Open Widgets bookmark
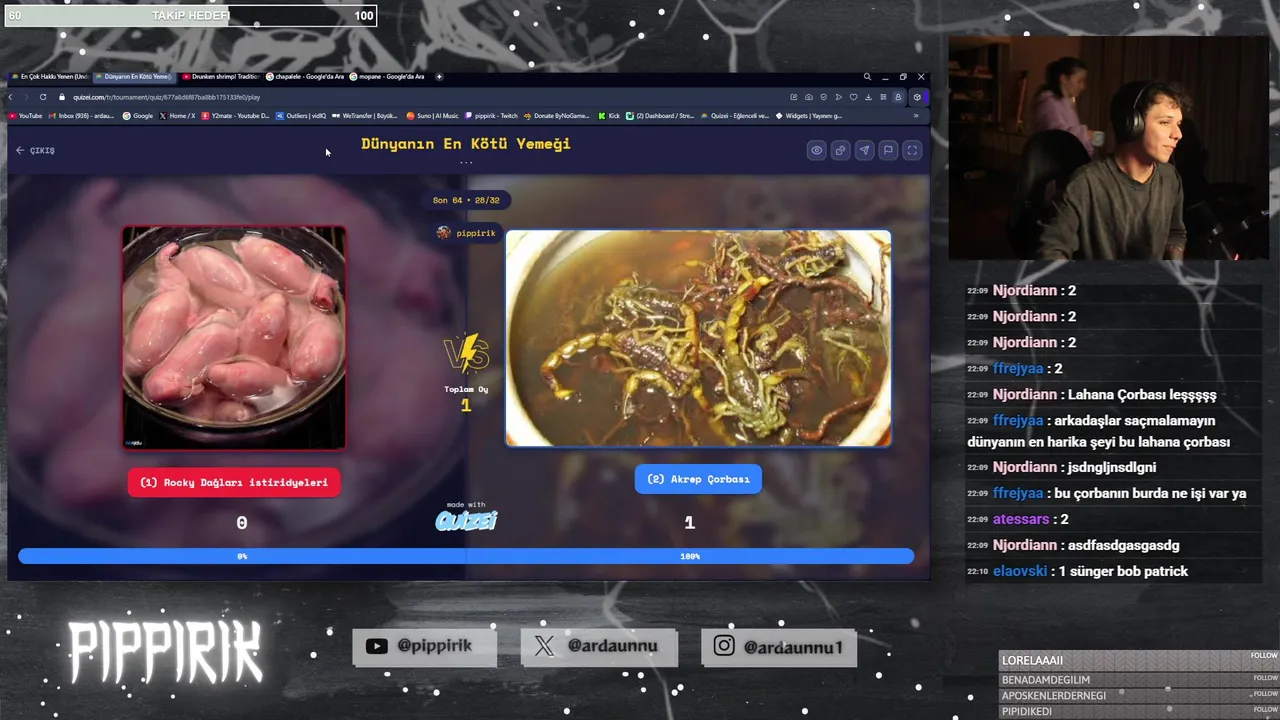 [809, 116]
